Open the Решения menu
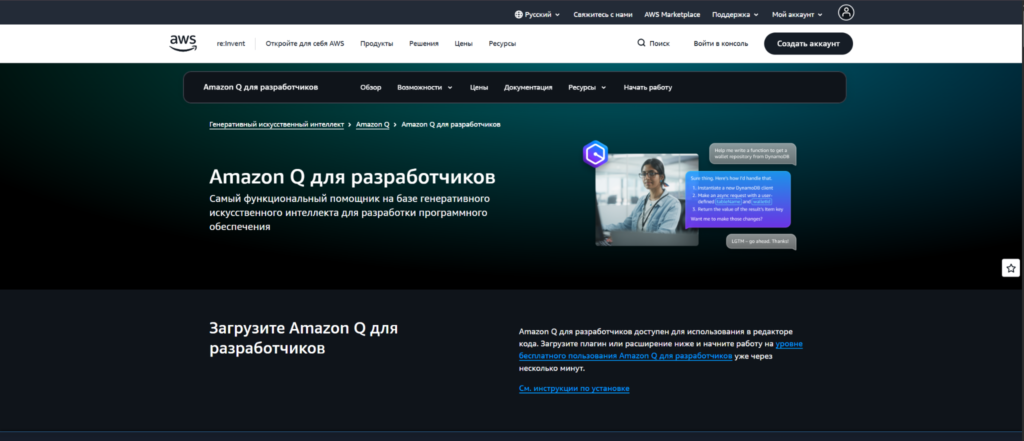1024x441 pixels. [424, 44]
